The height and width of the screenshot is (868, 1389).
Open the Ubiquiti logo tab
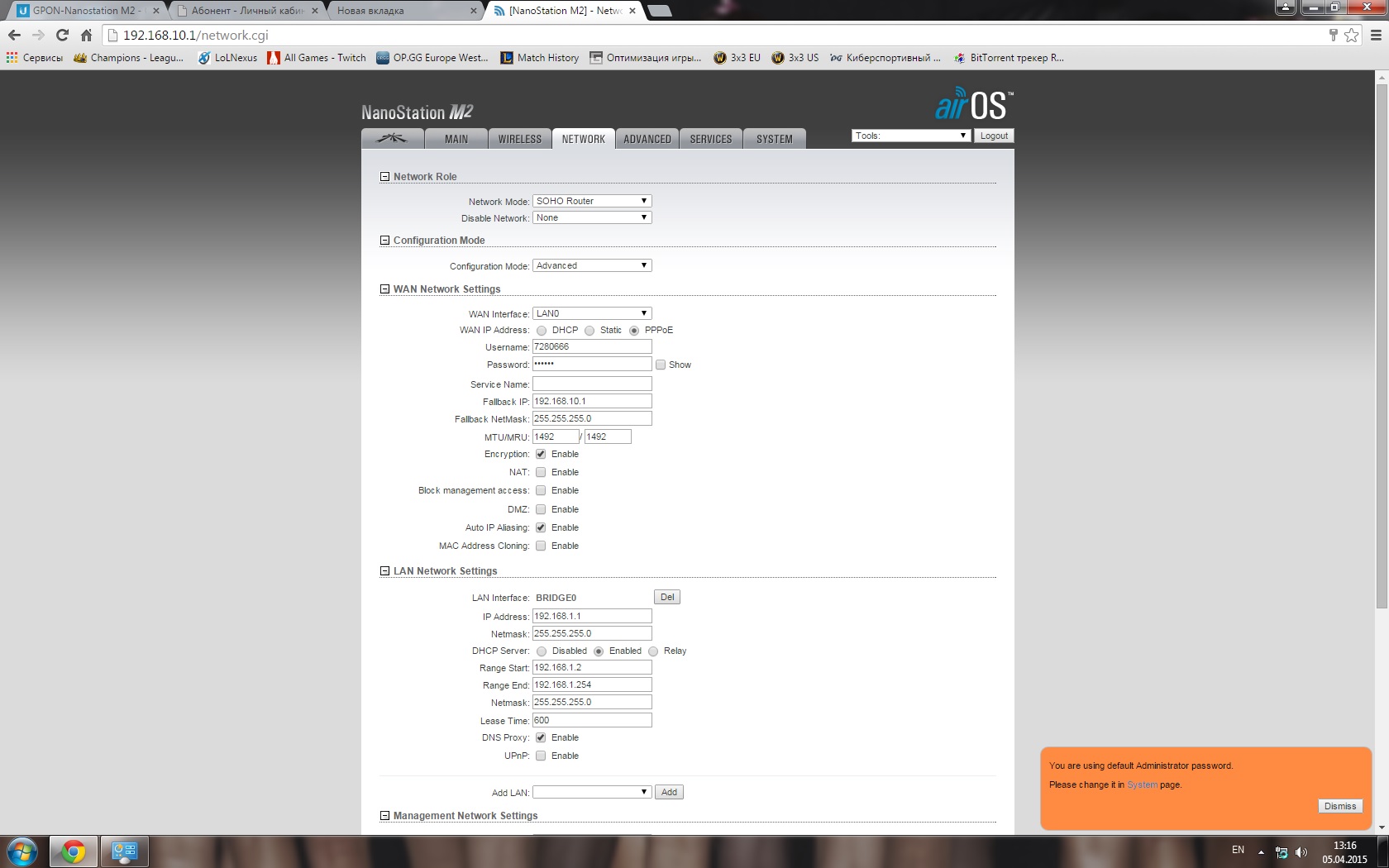(393, 139)
